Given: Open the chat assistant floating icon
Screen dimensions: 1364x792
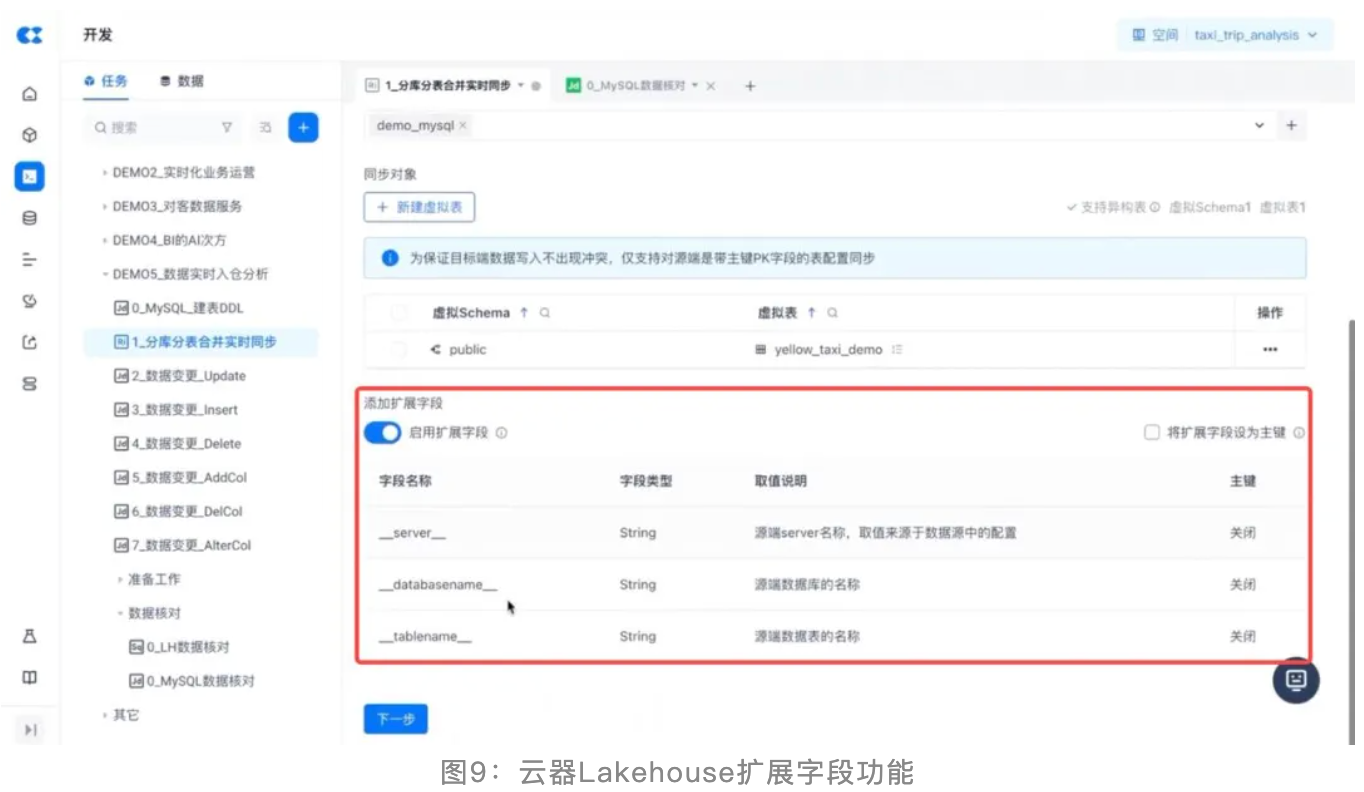Looking at the screenshot, I should click(x=1295, y=680).
